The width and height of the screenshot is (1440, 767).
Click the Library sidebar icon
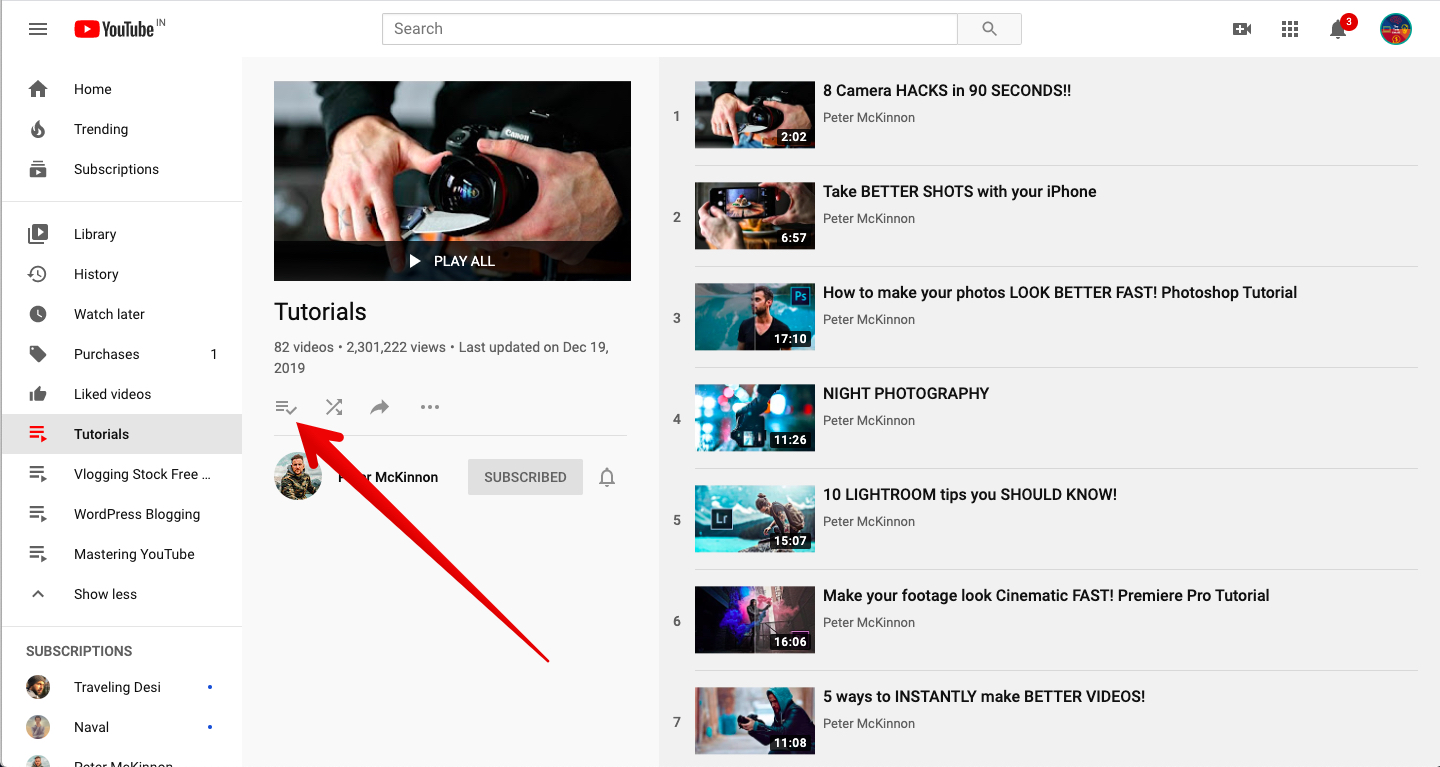click(38, 234)
